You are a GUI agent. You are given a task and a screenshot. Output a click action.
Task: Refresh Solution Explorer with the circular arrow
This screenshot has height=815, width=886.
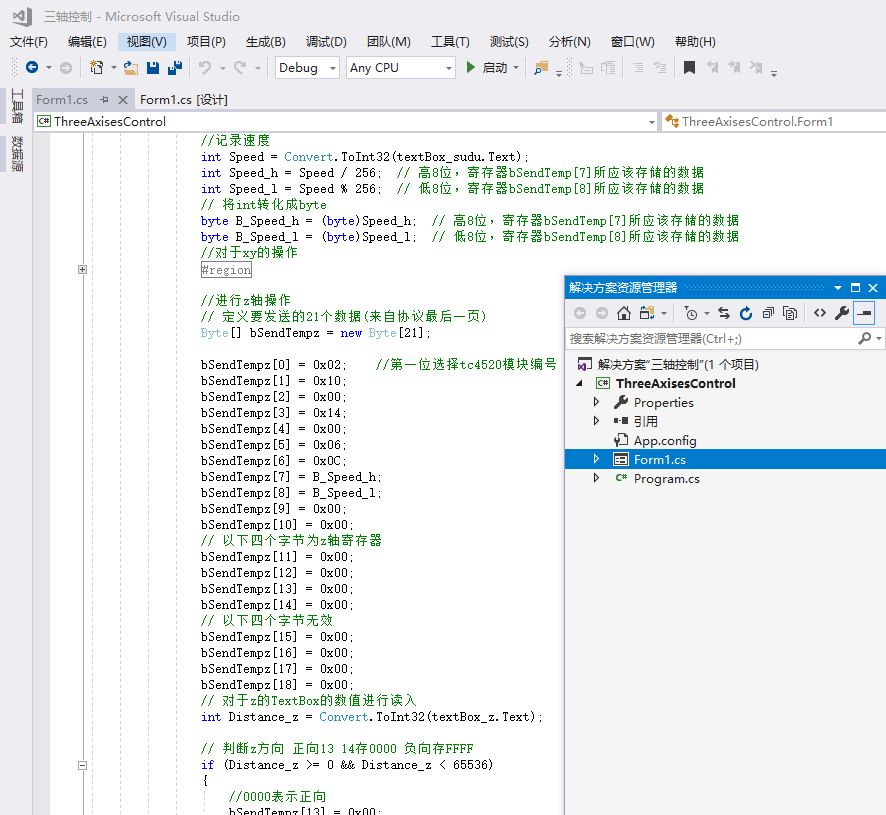coord(746,313)
